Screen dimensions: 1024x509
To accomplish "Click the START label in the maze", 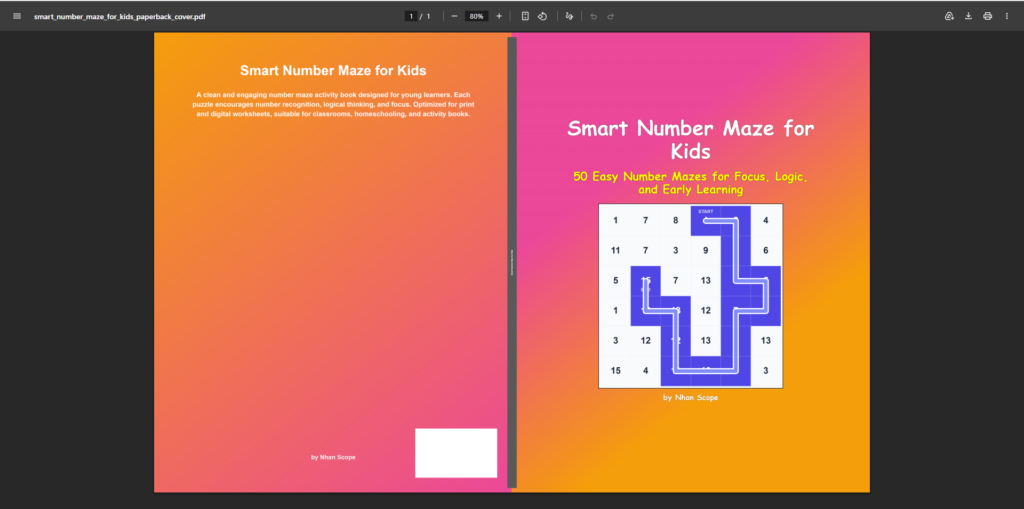I will pyautogui.click(x=706, y=211).
